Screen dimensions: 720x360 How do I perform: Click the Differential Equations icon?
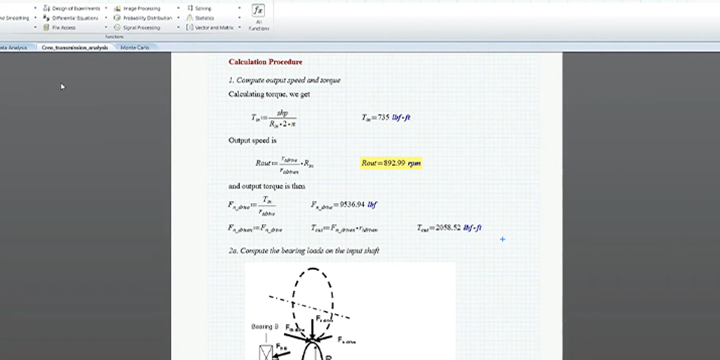(46, 18)
